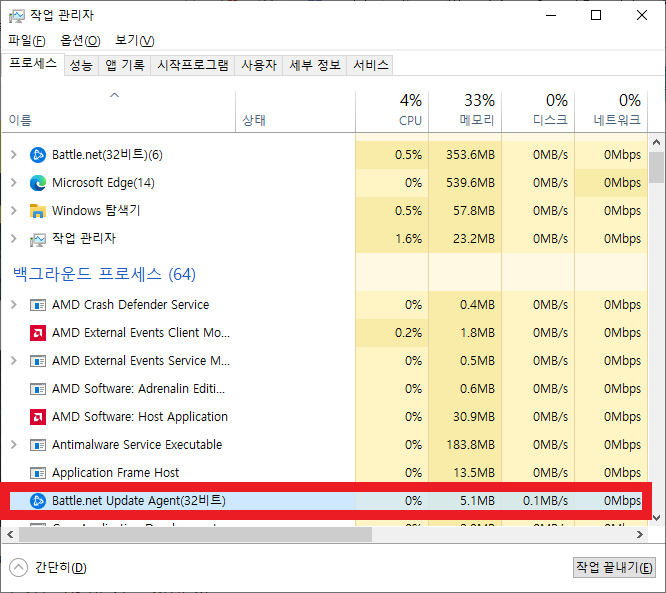The width and height of the screenshot is (666, 593).
Task: Click the 작업 관리자 process row icon
Action: click(38, 240)
